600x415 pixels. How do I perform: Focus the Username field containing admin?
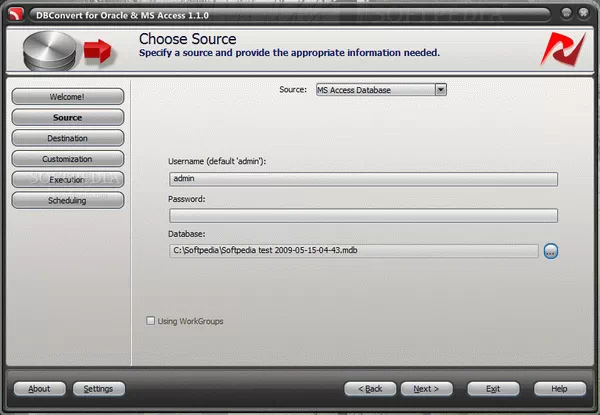pyautogui.click(x=363, y=179)
